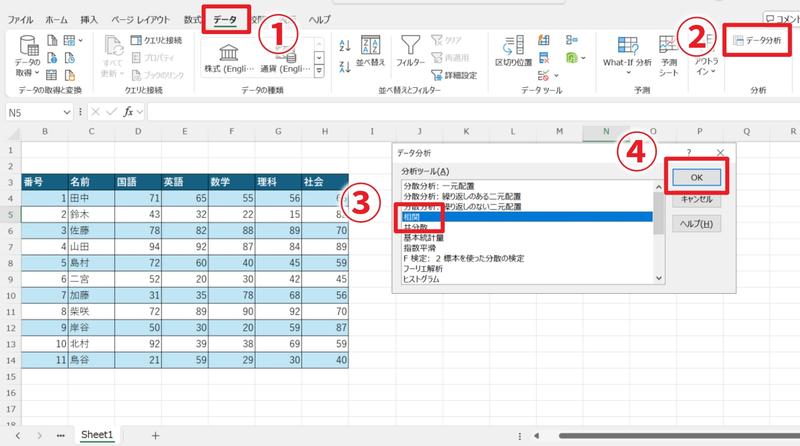Click the Remove Duplicates icon
This screenshot has height=446, width=800.
(x=544, y=58)
